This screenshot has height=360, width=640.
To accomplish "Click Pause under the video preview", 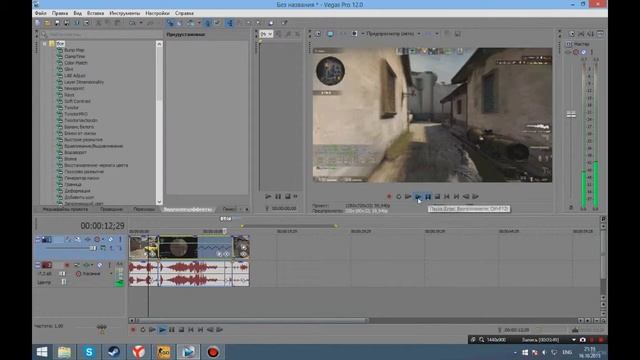I will click(428, 197).
